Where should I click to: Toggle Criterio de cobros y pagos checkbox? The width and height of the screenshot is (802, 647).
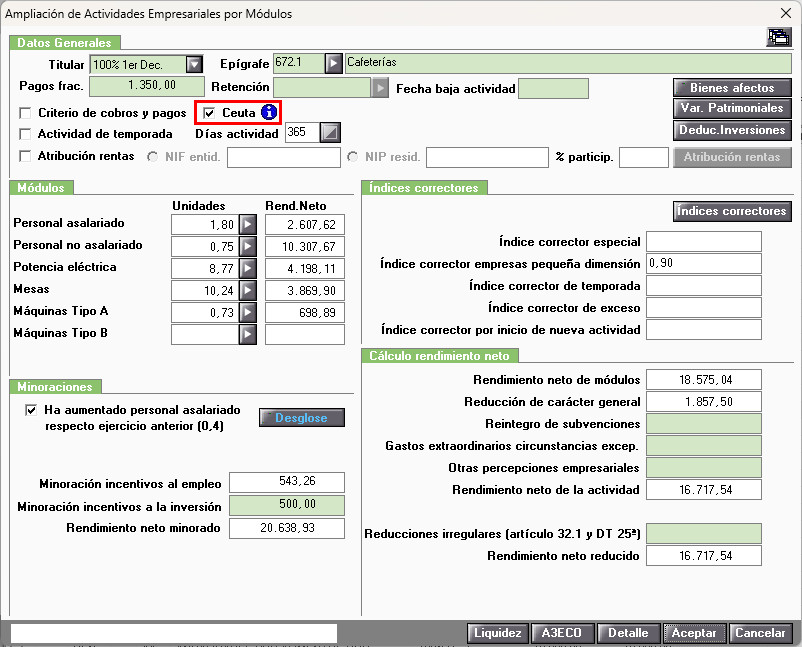tap(25, 113)
